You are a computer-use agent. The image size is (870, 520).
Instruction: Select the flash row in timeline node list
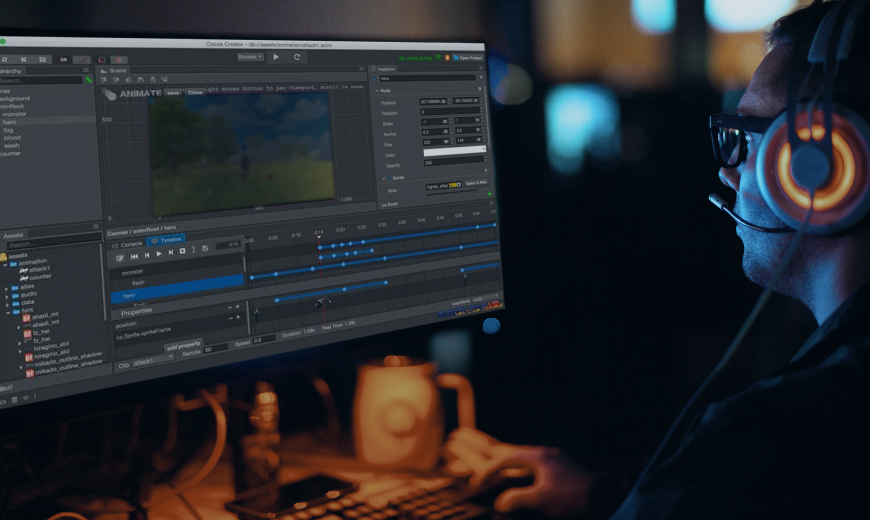pos(177,278)
